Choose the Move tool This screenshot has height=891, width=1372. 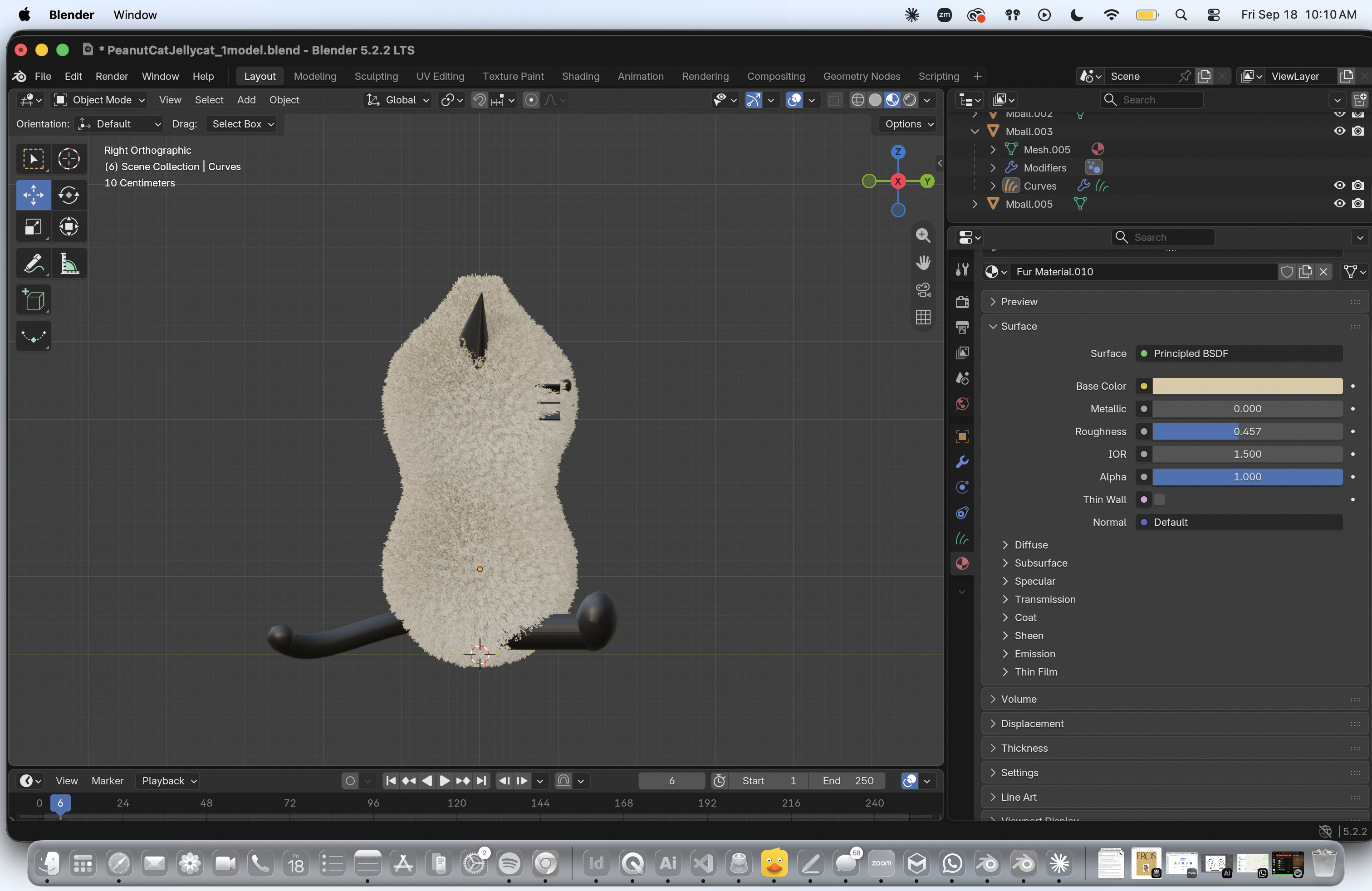pos(34,195)
